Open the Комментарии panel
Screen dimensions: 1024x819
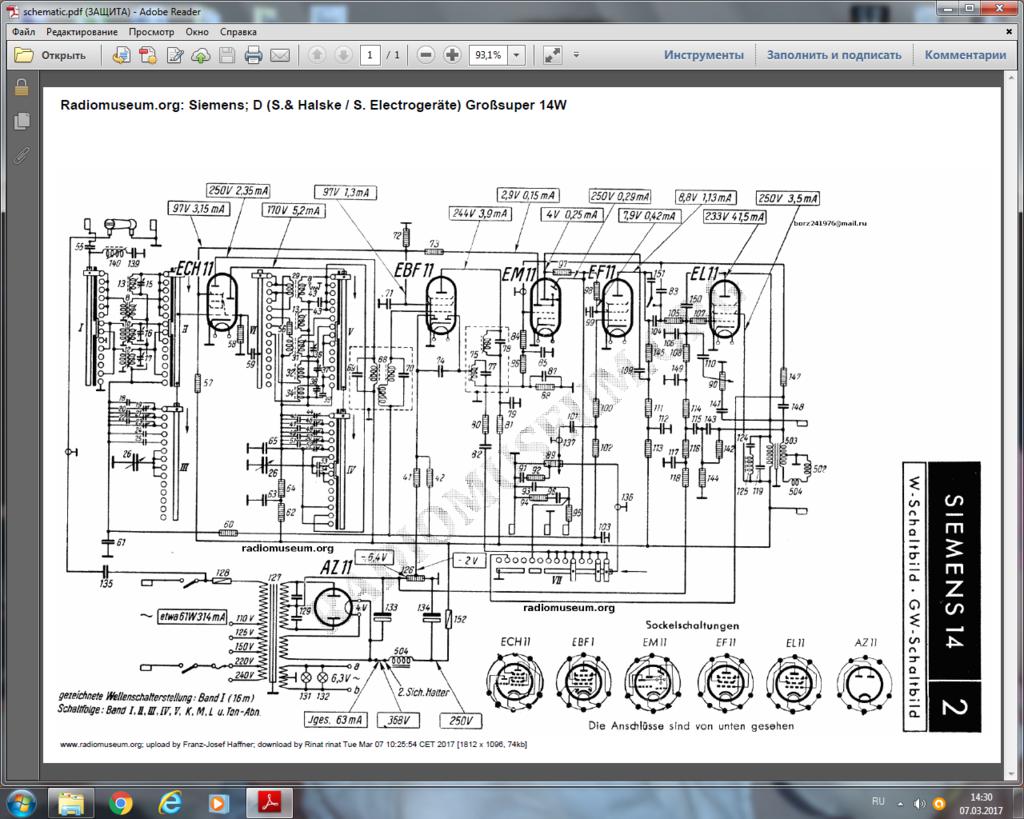click(x=965, y=55)
